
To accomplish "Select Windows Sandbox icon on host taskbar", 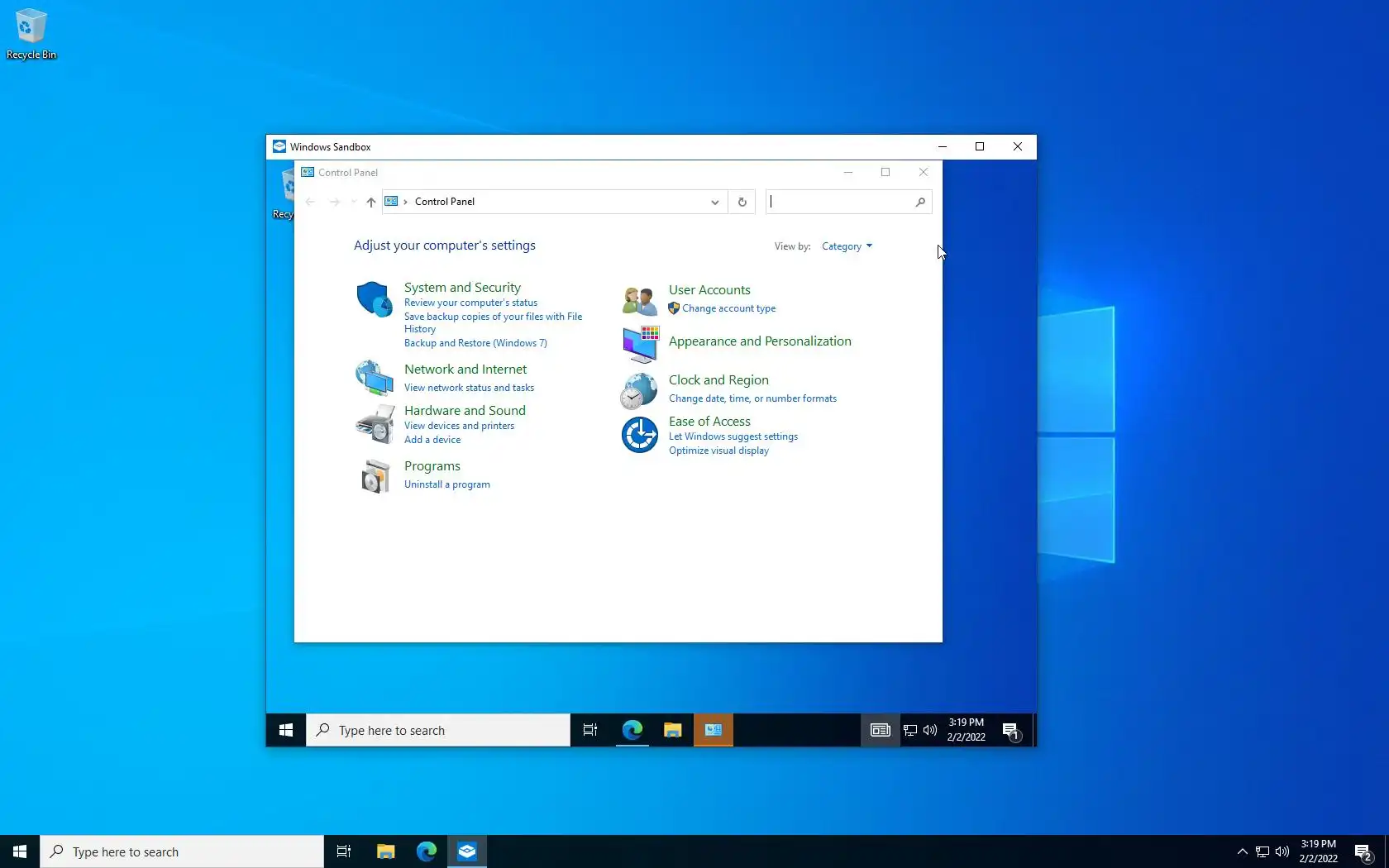I will coord(467,851).
